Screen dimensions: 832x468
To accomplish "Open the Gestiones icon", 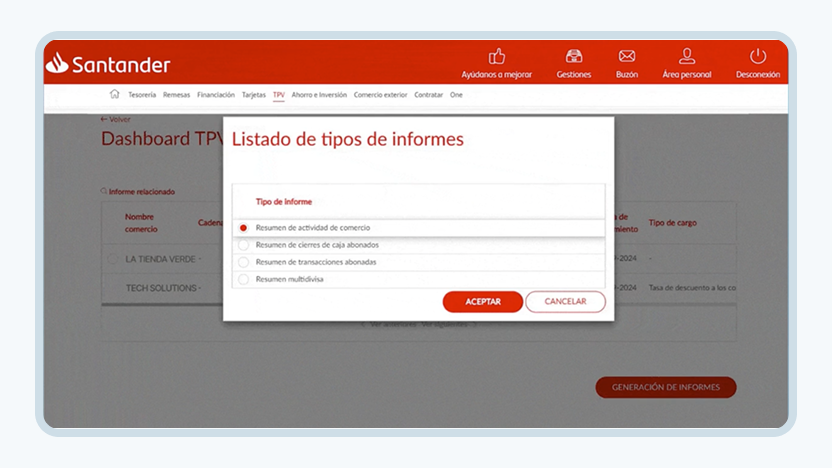I will (574, 56).
